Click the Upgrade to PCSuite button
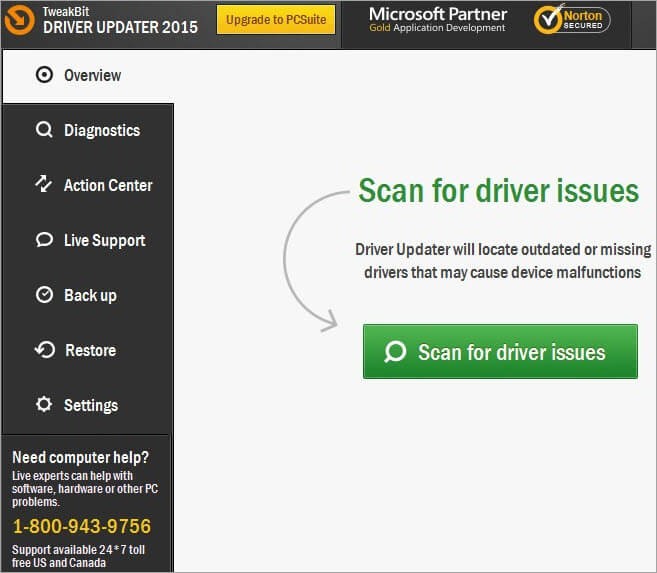The width and height of the screenshot is (657, 573). [x=276, y=19]
